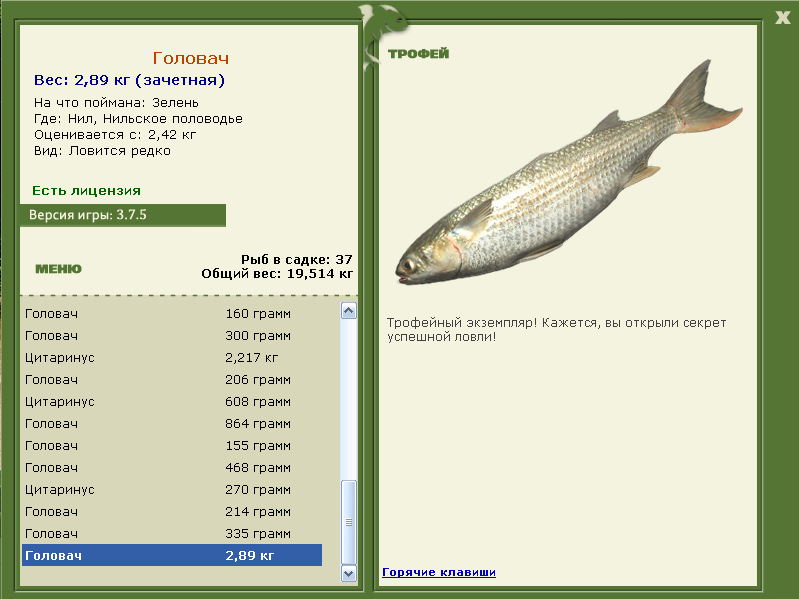Select Цитаринус 270 грамм row

(172, 489)
